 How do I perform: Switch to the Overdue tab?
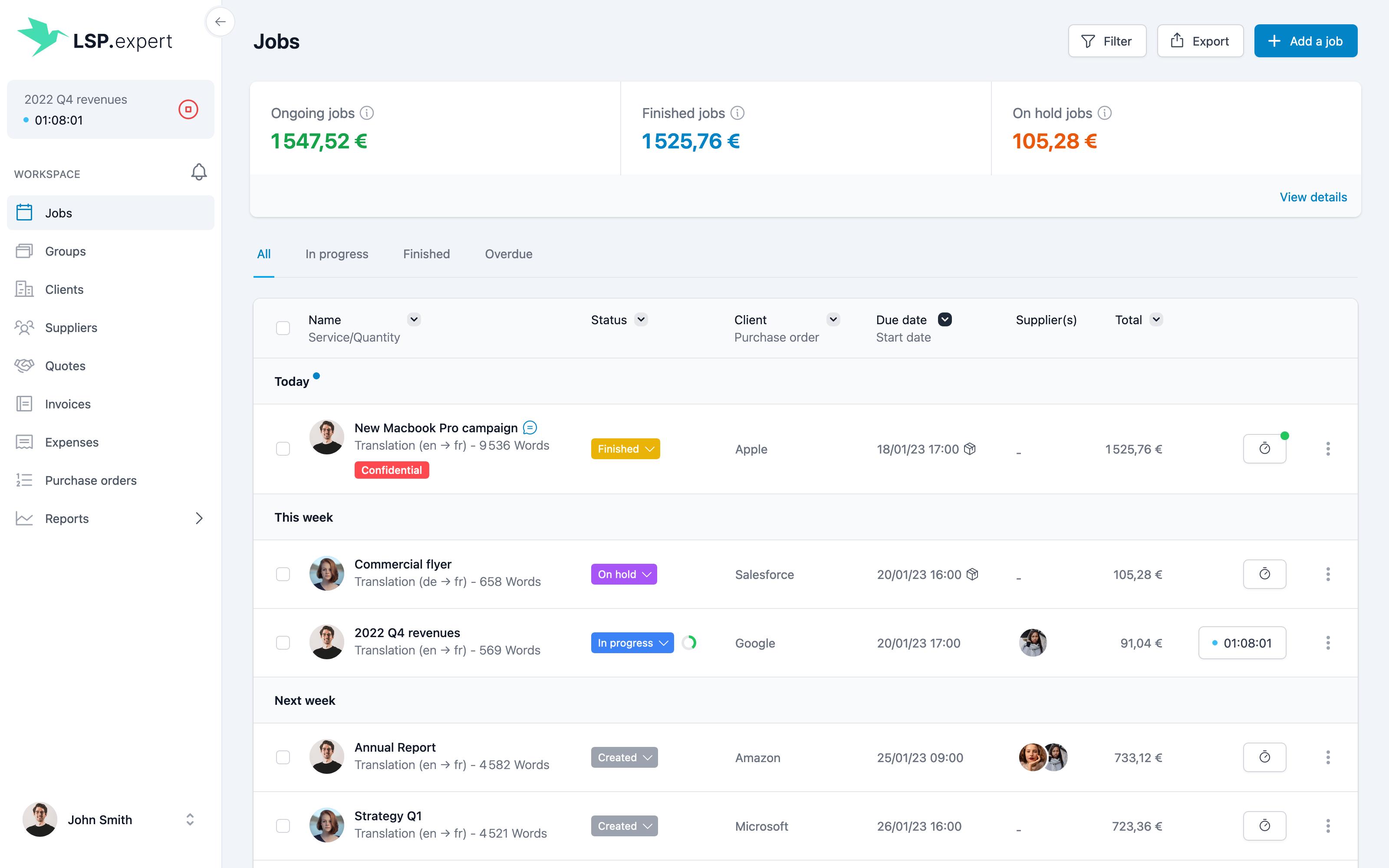tap(509, 254)
